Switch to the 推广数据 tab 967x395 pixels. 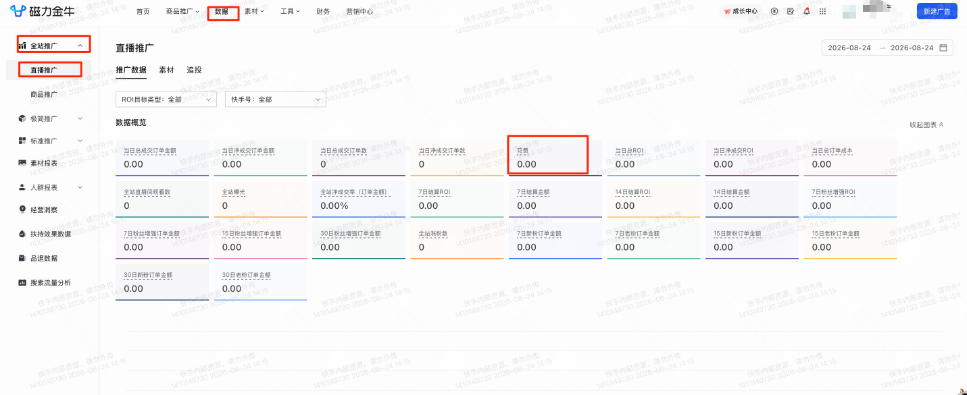(131, 70)
